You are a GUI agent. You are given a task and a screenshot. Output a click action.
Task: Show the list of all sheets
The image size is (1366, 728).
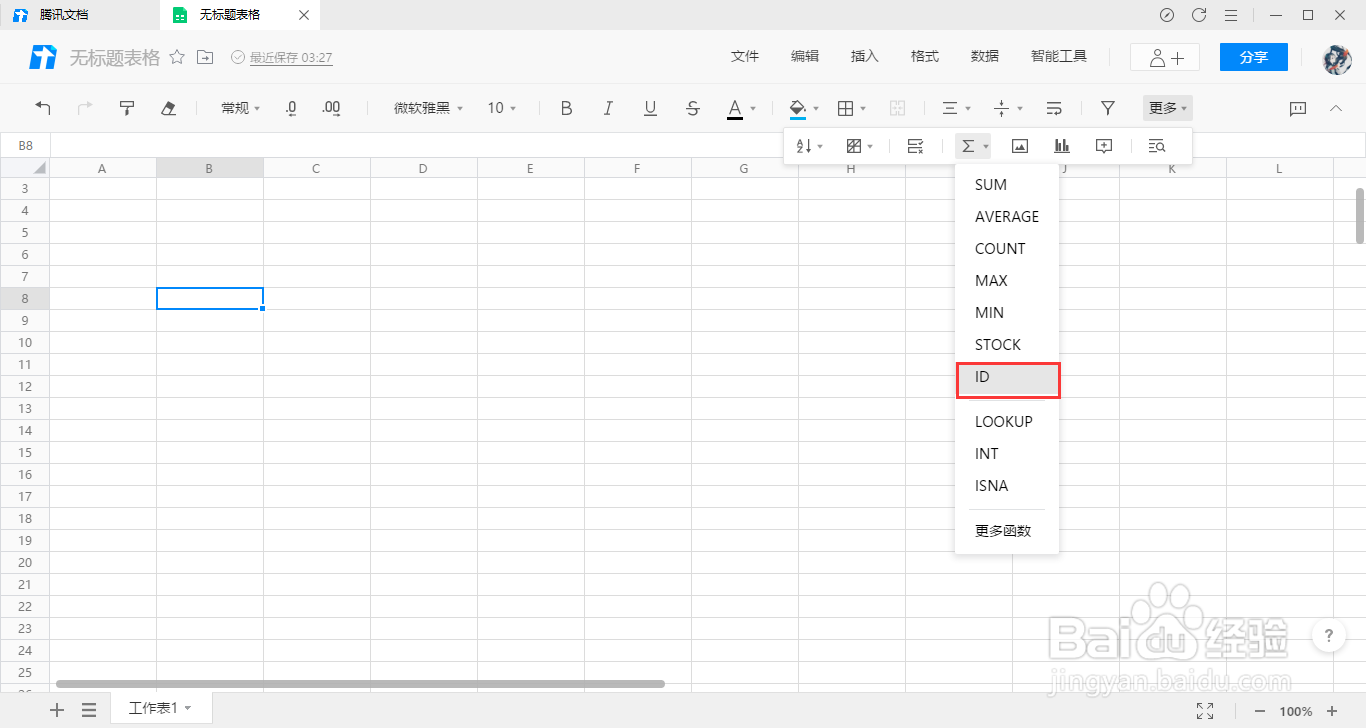89,710
